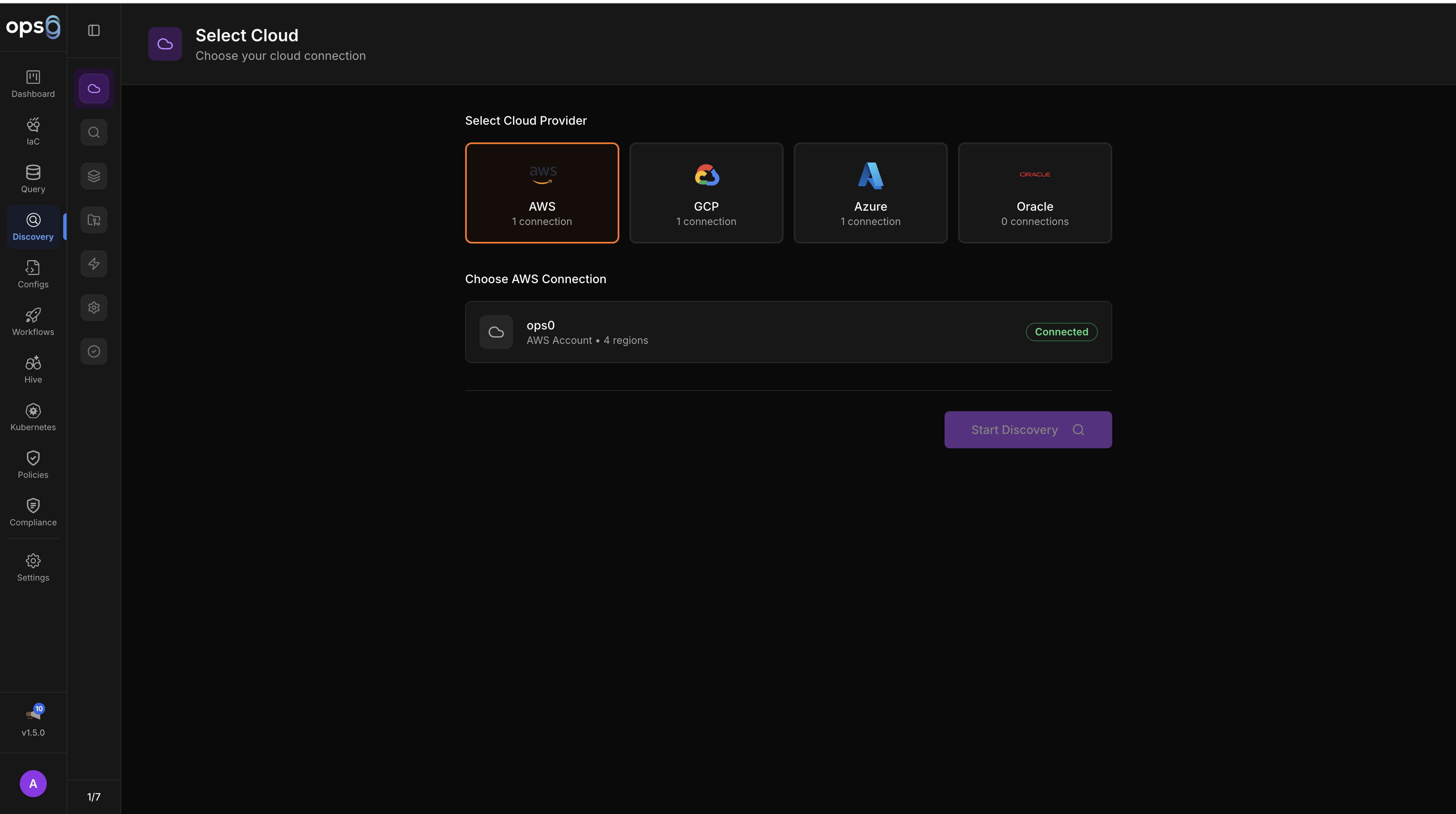This screenshot has width=1456, height=814.
Task: Pick the Oracle provider card
Action: click(1034, 193)
